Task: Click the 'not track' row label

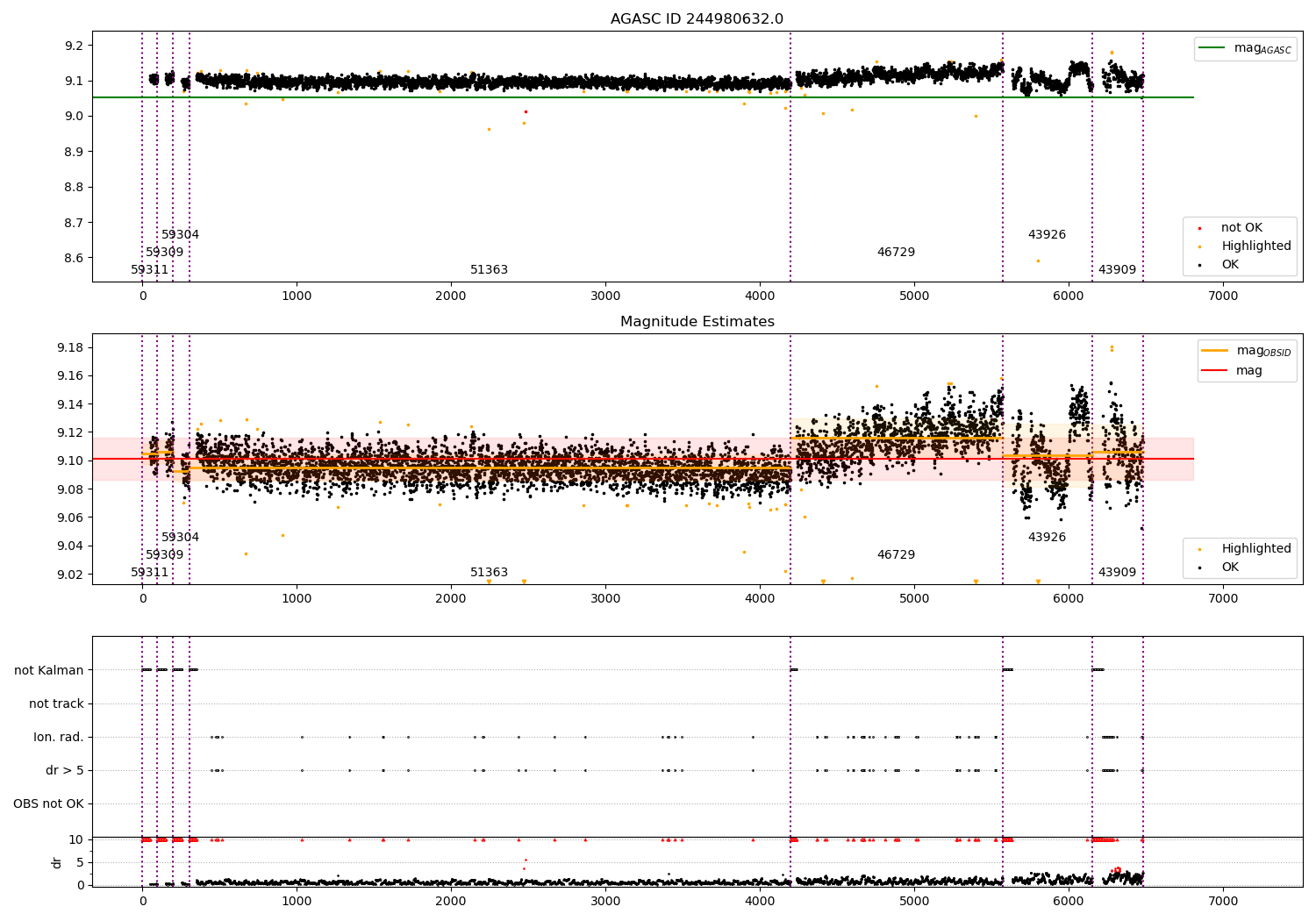Action: [x=56, y=704]
